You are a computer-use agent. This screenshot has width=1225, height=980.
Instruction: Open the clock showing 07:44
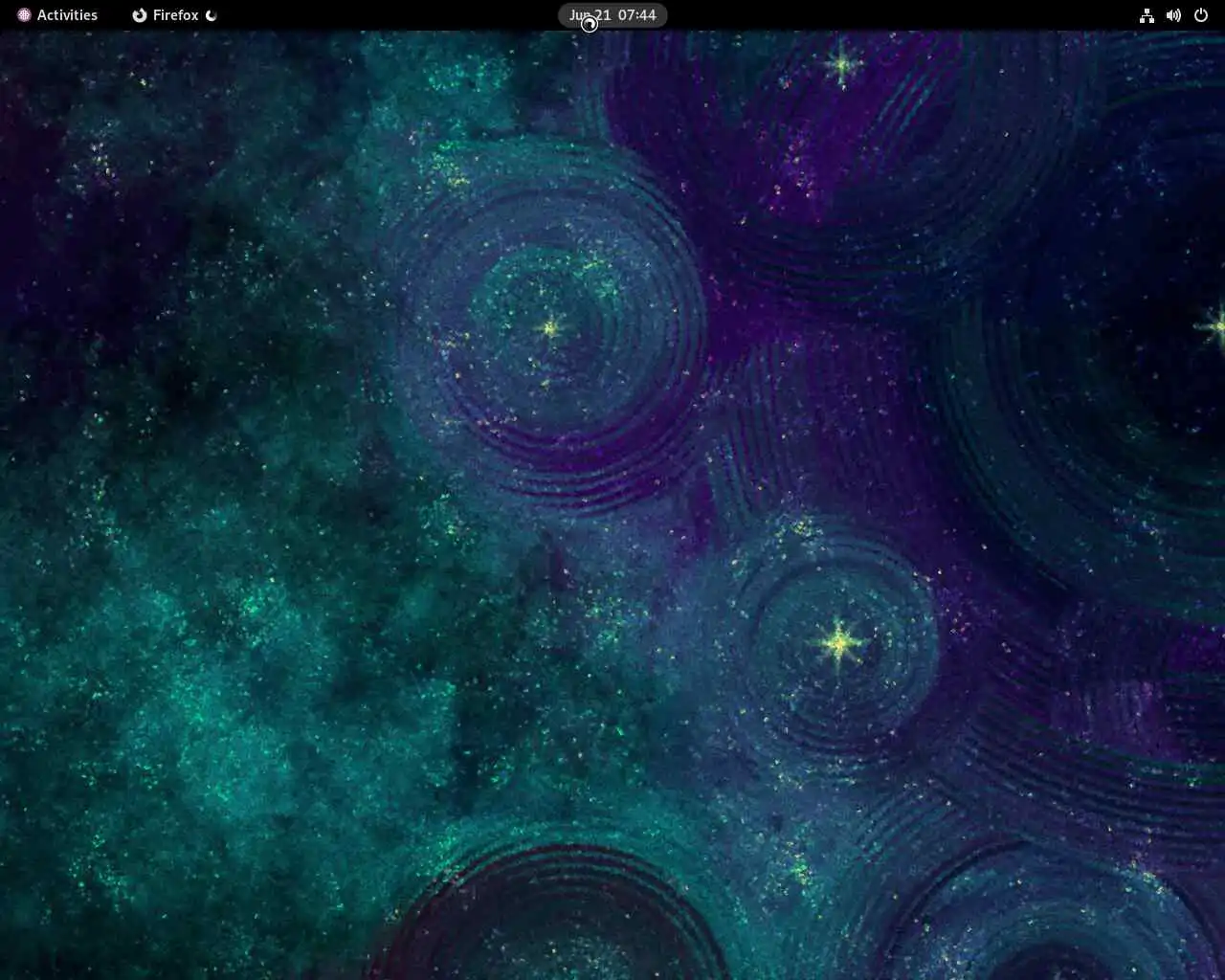point(612,15)
